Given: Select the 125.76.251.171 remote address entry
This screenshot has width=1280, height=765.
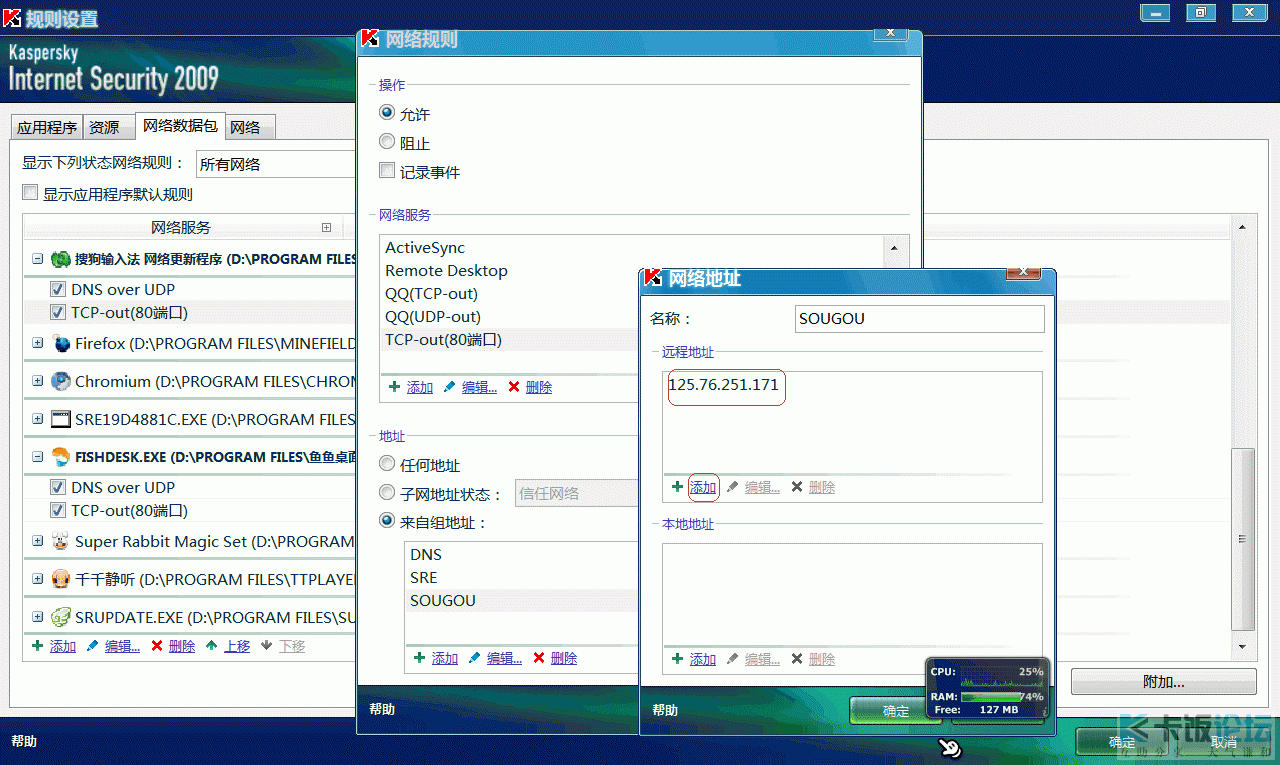Looking at the screenshot, I should coord(724,385).
